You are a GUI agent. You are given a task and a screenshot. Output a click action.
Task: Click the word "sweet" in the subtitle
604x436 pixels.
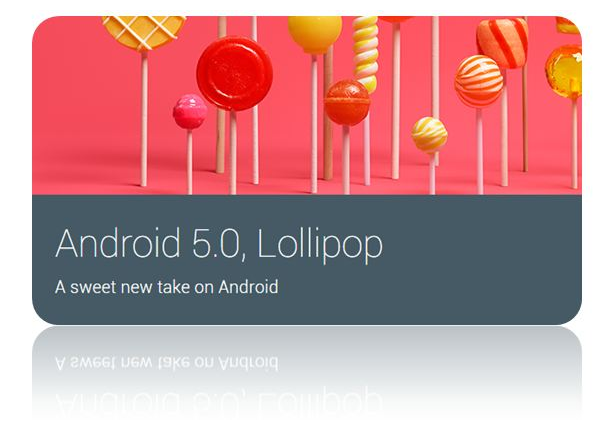pos(93,288)
